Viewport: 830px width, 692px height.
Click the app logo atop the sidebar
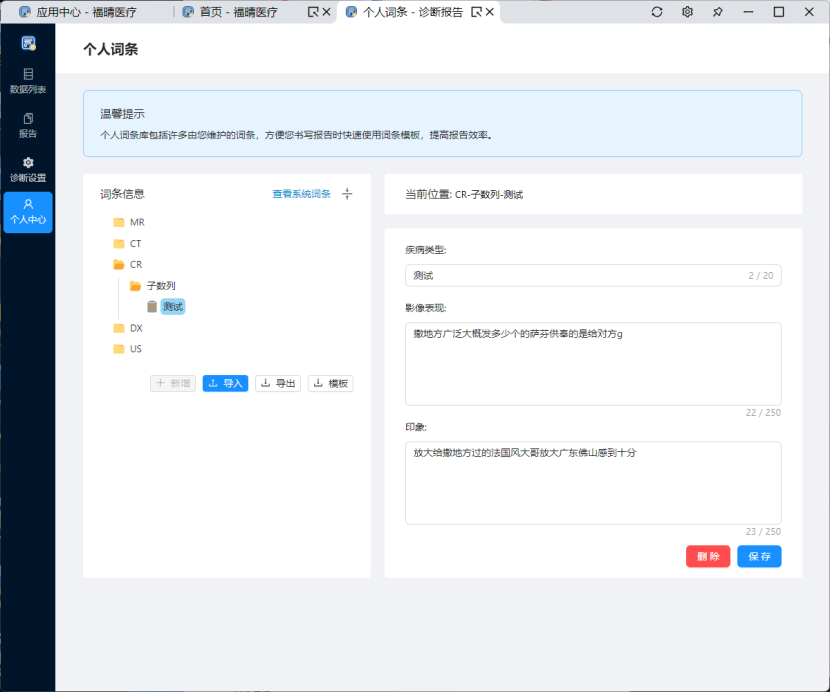pyautogui.click(x=28, y=43)
